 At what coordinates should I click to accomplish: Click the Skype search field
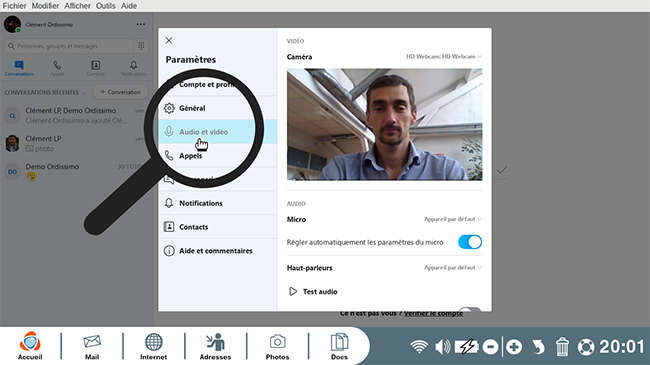(68, 46)
